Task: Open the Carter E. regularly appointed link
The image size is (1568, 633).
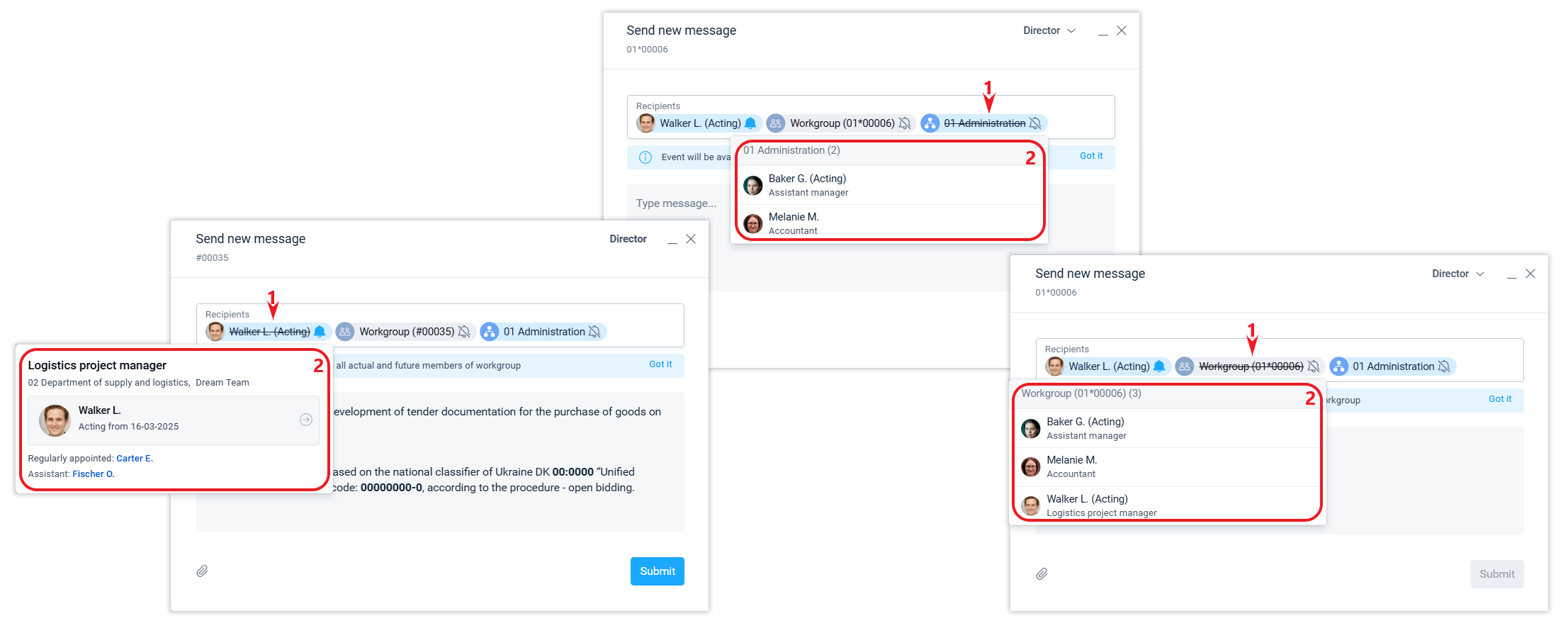Action: pos(135,459)
